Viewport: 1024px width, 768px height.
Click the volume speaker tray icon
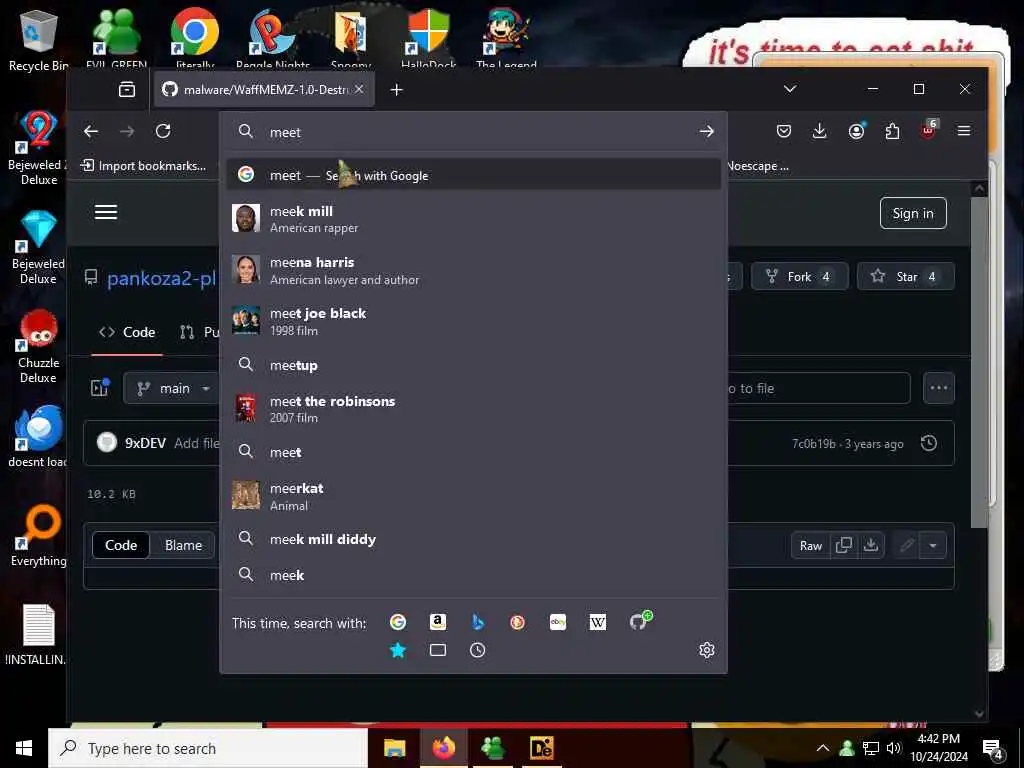point(893,748)
